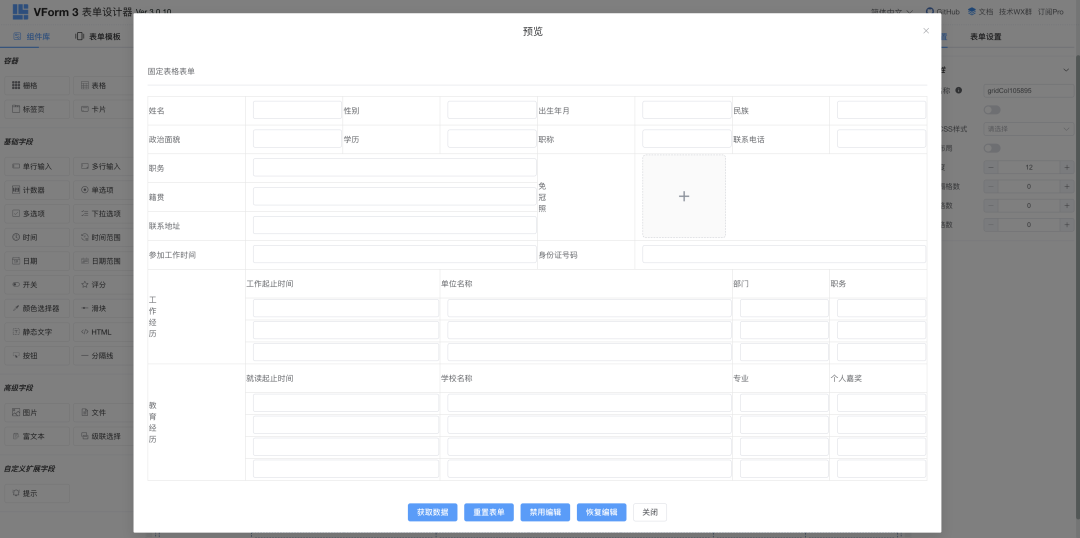Click the plus icon to upload 免冠照
Image resolution: width=1080 pixels, height=538 pixels.
tap(684, 196)
